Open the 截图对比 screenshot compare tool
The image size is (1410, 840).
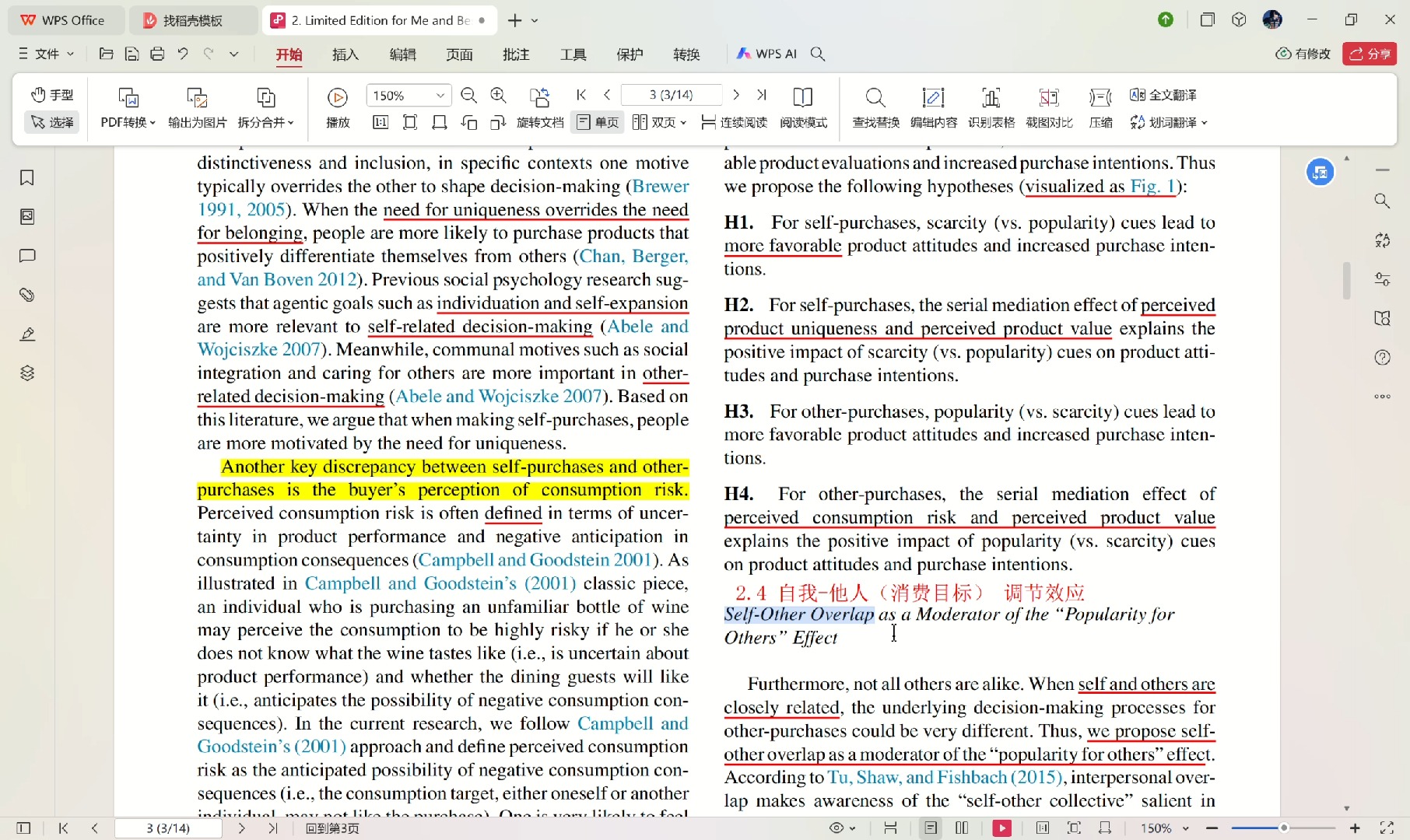pos(1048,97)
